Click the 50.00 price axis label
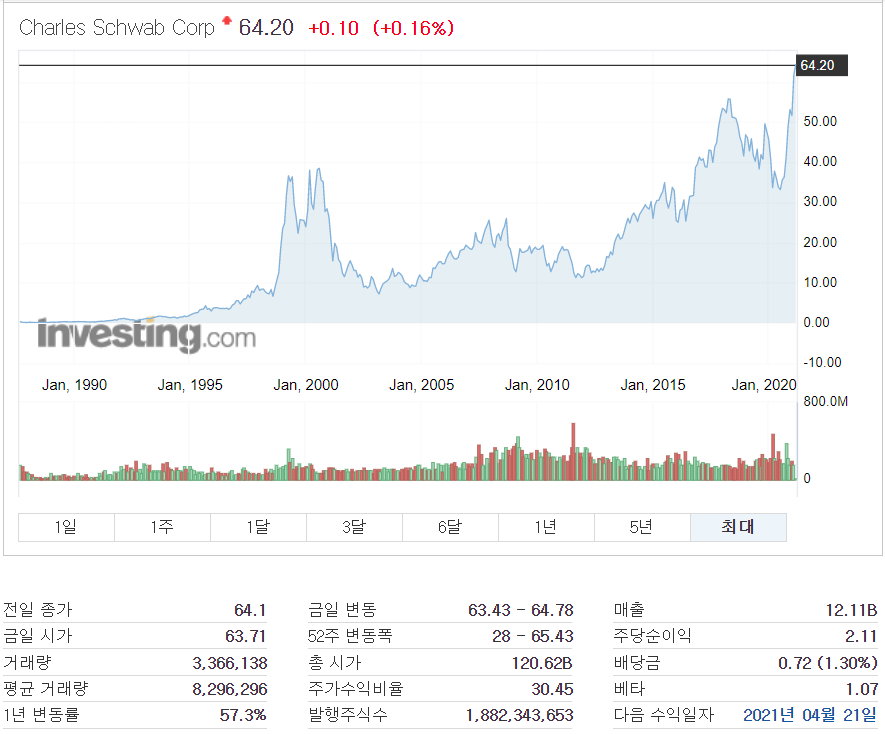 pos(820,121)
